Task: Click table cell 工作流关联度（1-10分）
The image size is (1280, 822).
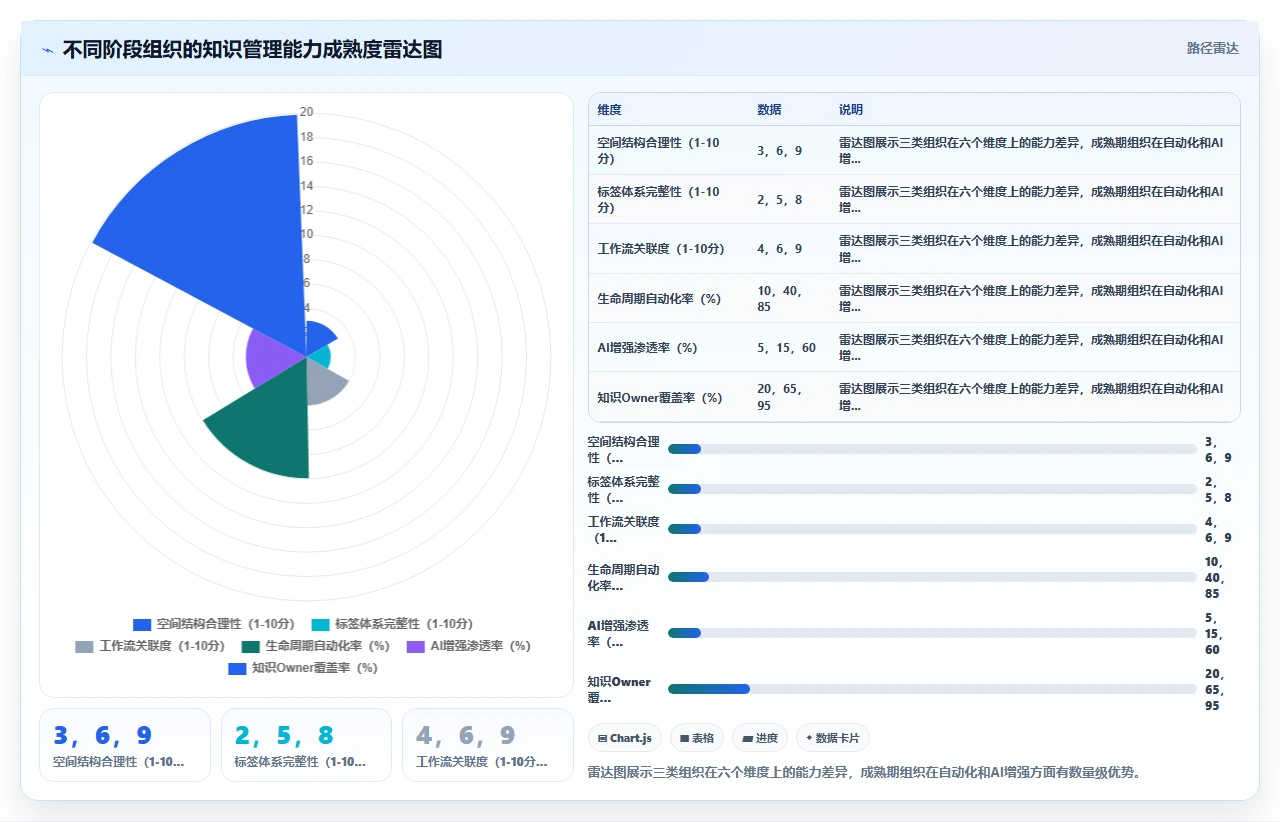Action: tap(668, 249)
